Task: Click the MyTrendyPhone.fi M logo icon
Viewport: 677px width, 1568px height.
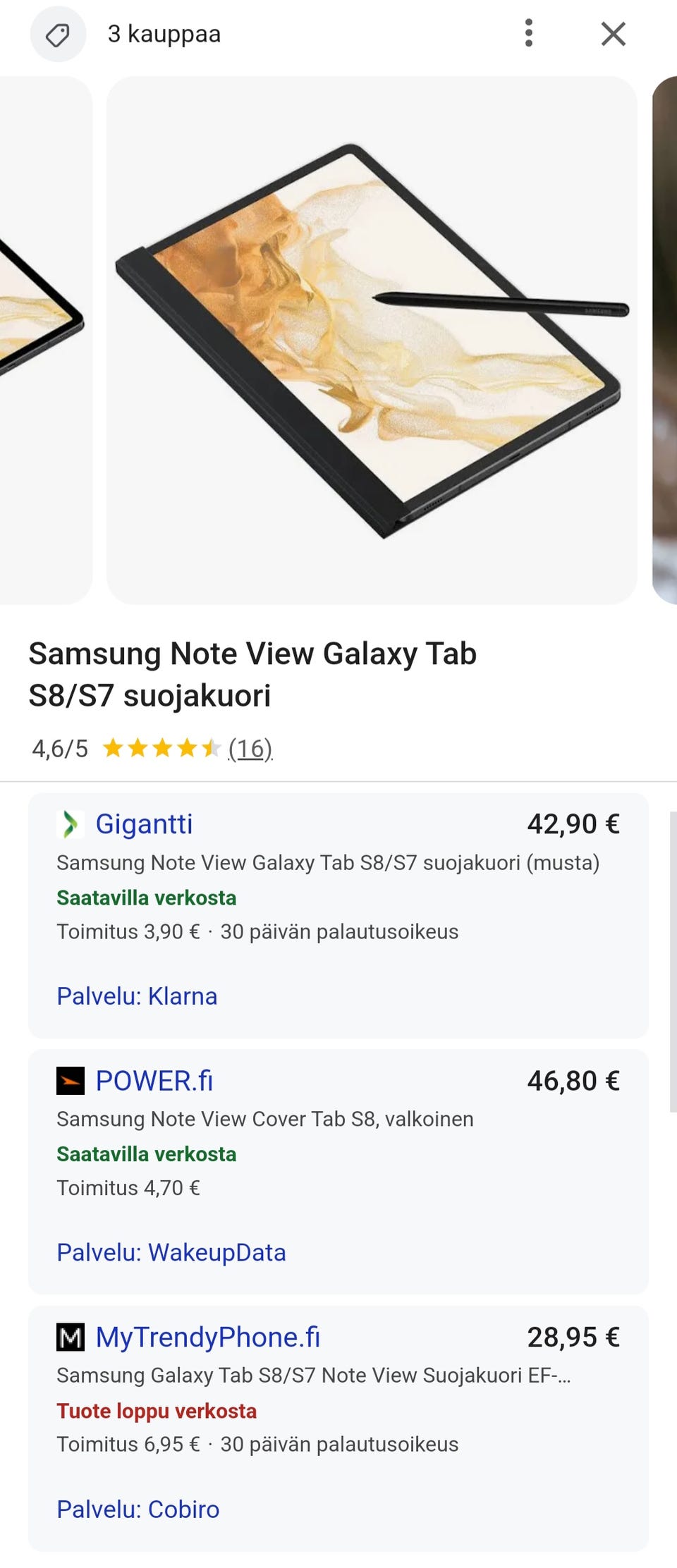Action: point(71,1337)
